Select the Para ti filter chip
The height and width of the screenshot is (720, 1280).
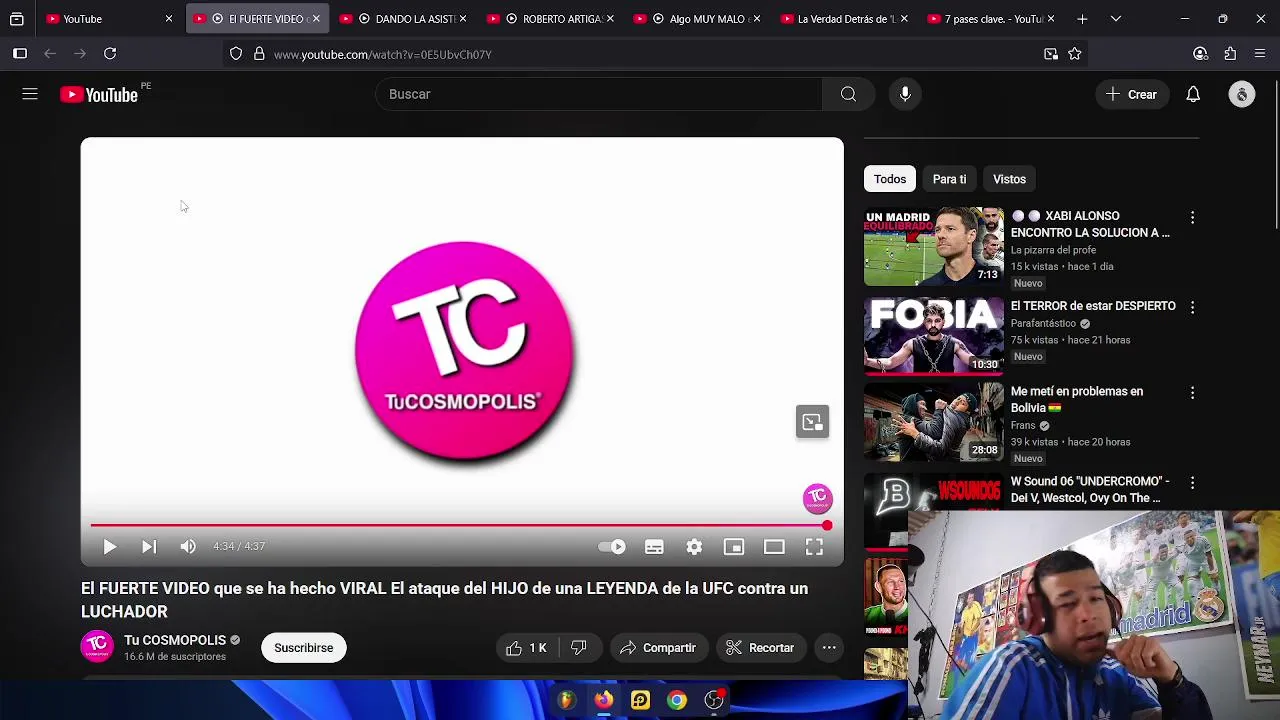pos(949,179)
